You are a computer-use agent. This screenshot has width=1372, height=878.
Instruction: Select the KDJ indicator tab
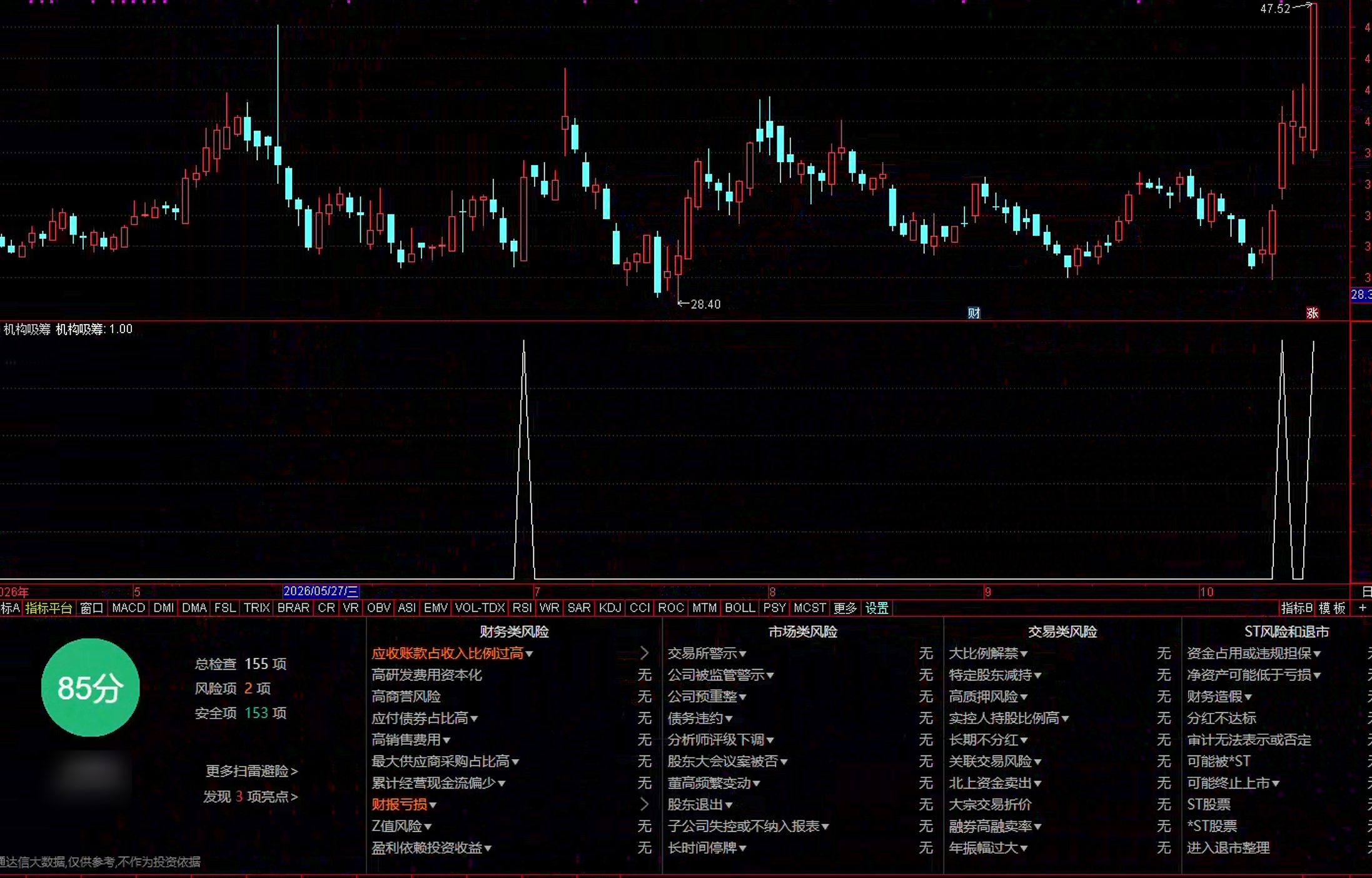[610, 608]
